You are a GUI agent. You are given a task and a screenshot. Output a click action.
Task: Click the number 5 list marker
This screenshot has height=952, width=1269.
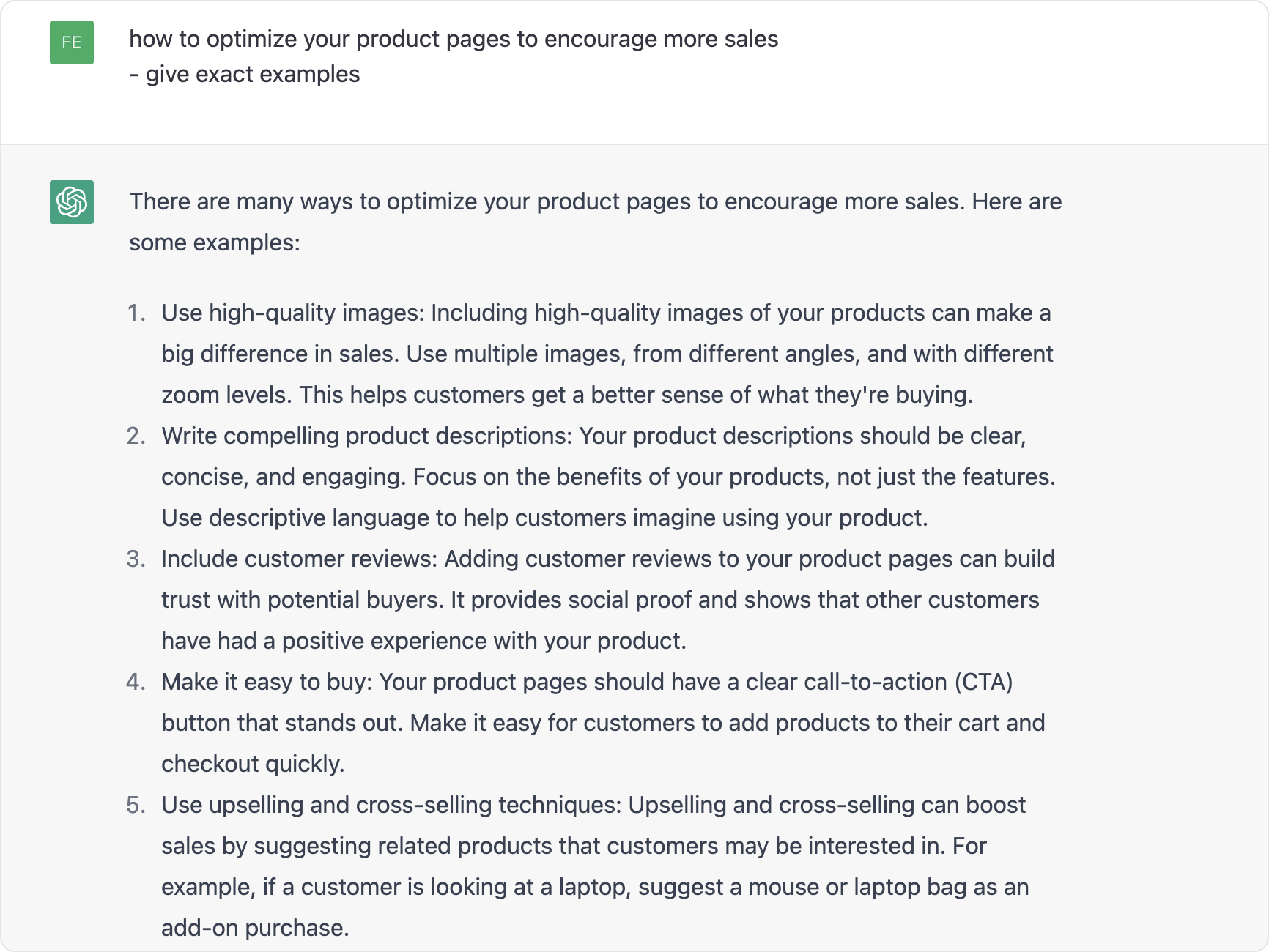(x=136, y=805)
